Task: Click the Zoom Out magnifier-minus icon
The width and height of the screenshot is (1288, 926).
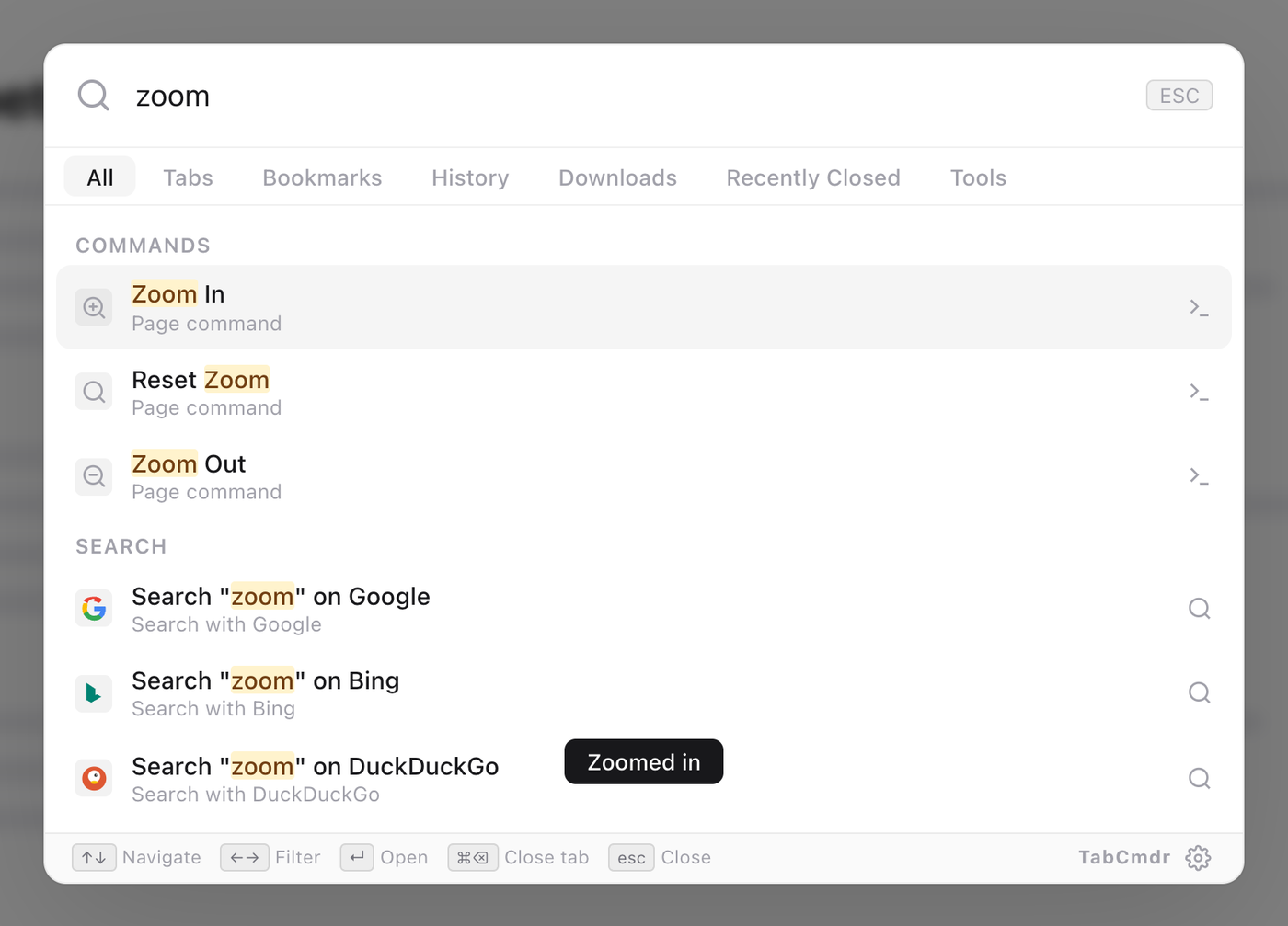Action: (94, 476)
